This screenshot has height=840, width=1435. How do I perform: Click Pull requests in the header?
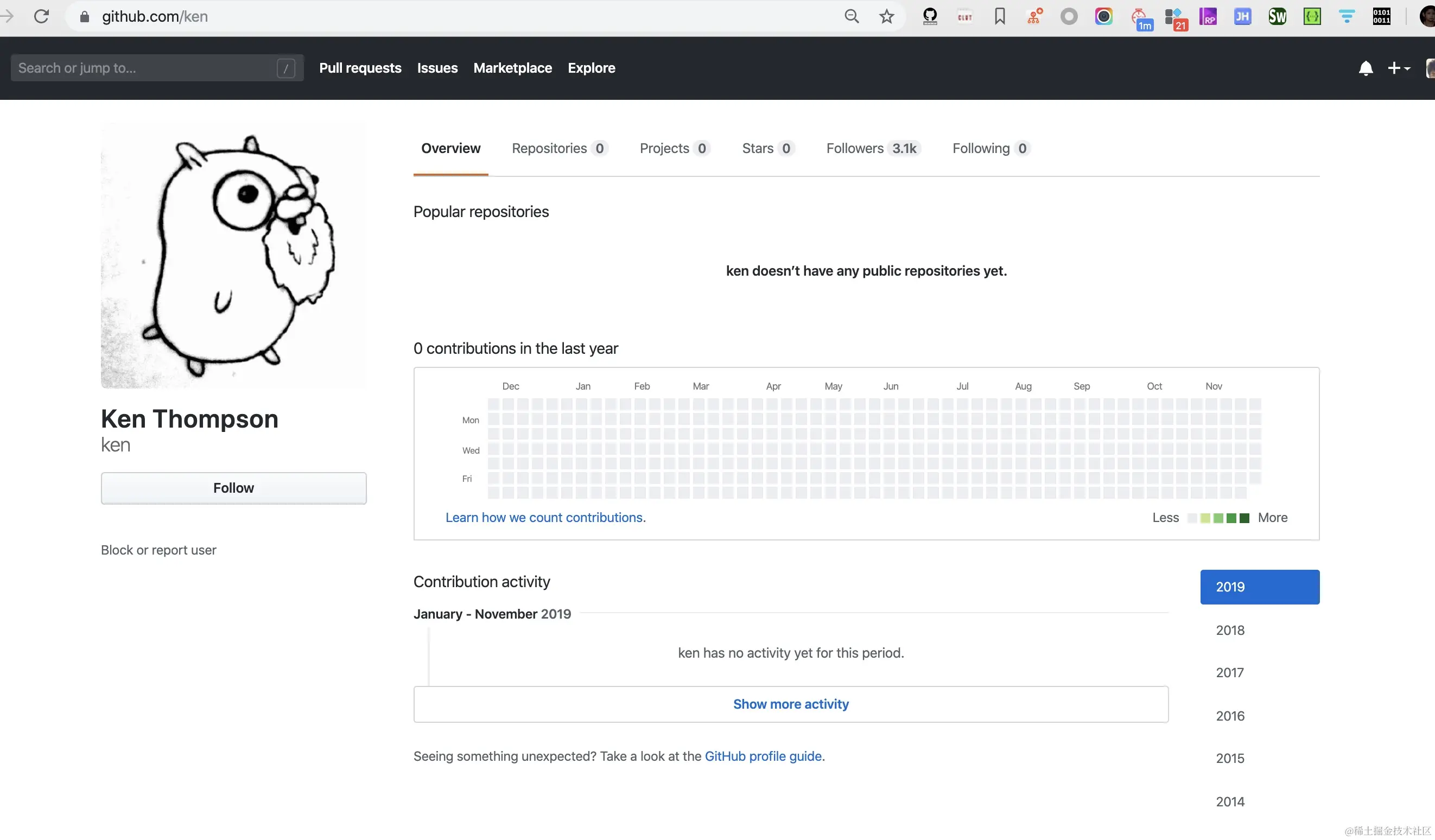coord(360,68)
